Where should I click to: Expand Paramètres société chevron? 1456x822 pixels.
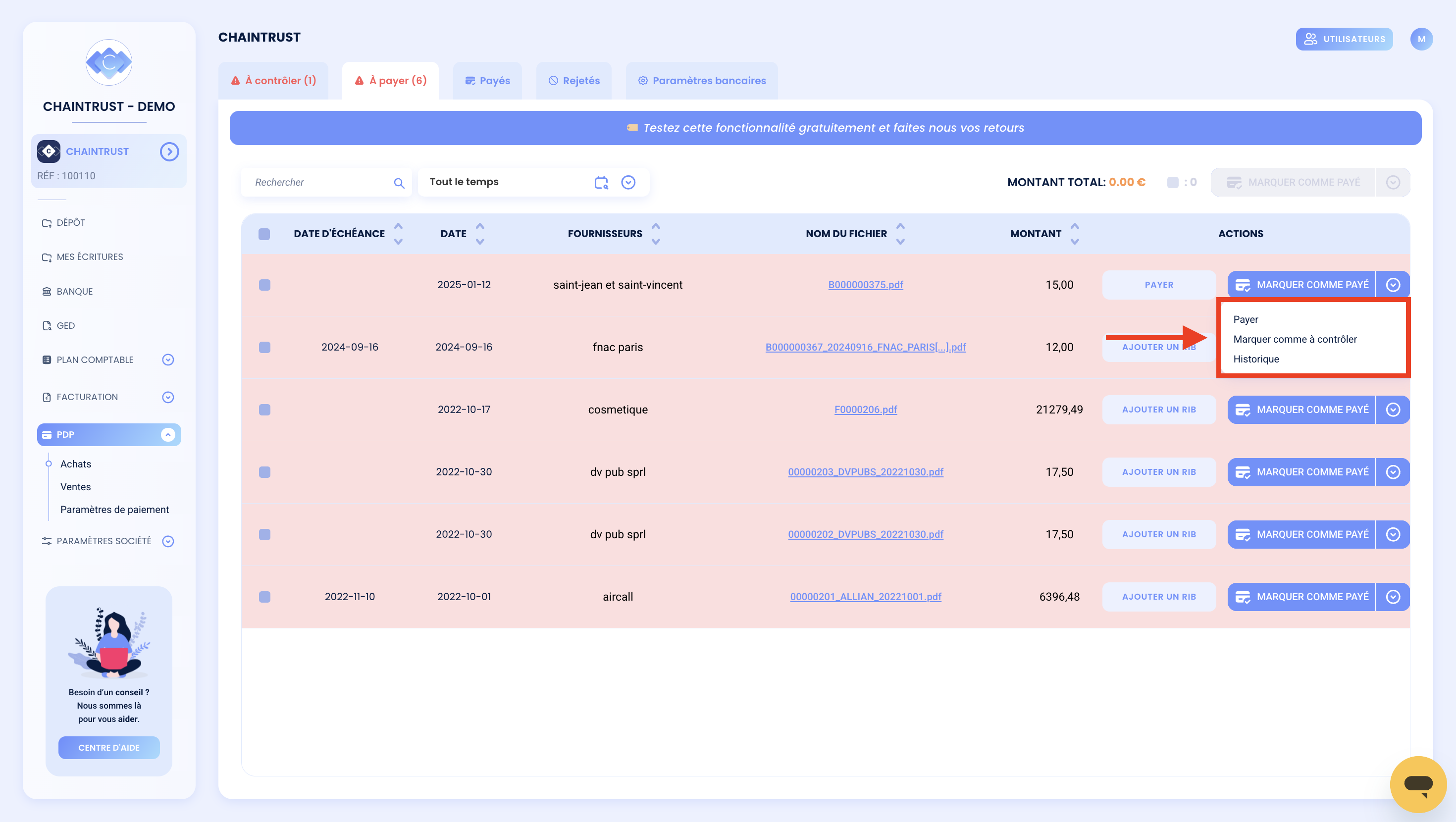[168, 541]
